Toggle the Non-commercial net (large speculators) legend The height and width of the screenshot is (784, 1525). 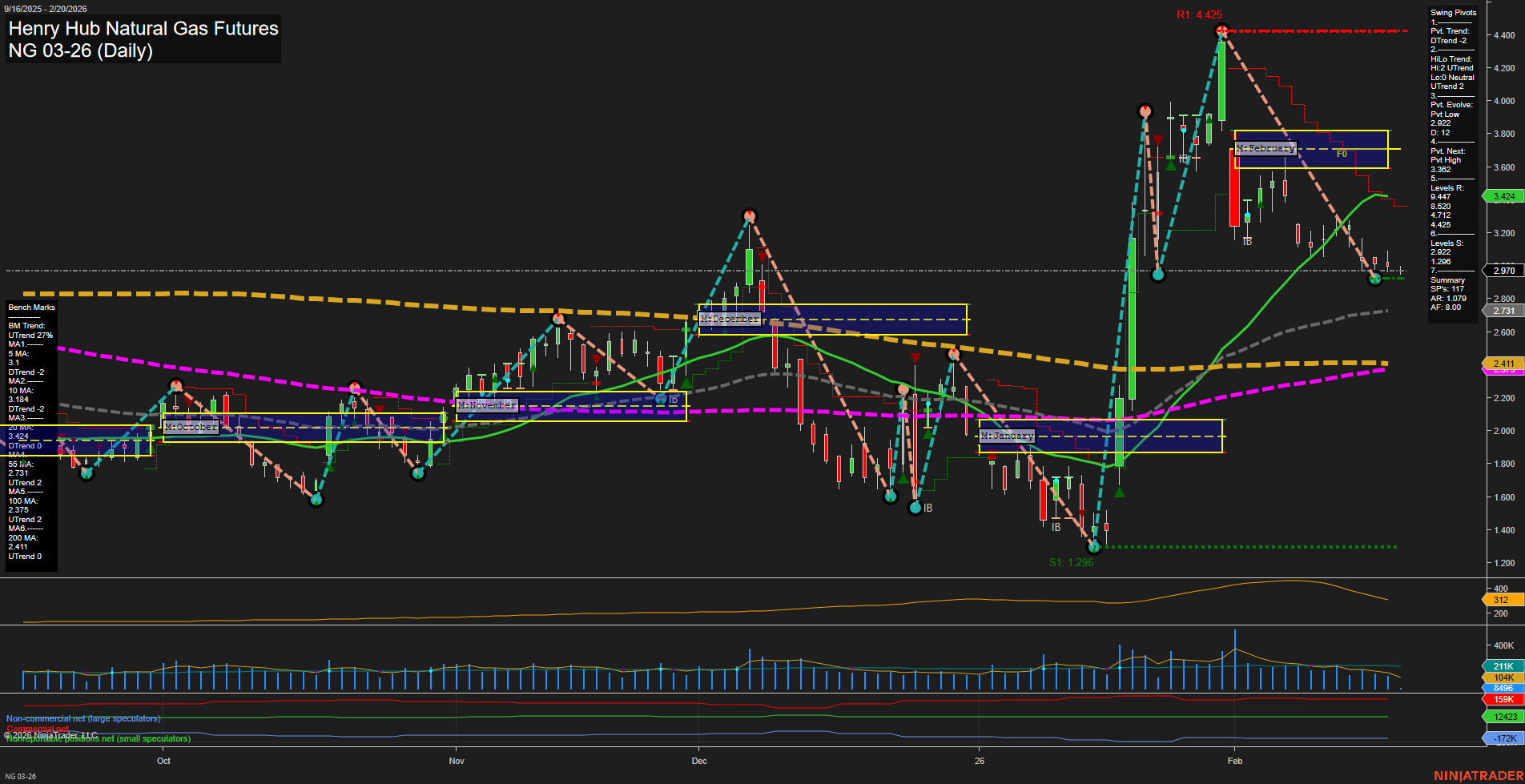82,718
